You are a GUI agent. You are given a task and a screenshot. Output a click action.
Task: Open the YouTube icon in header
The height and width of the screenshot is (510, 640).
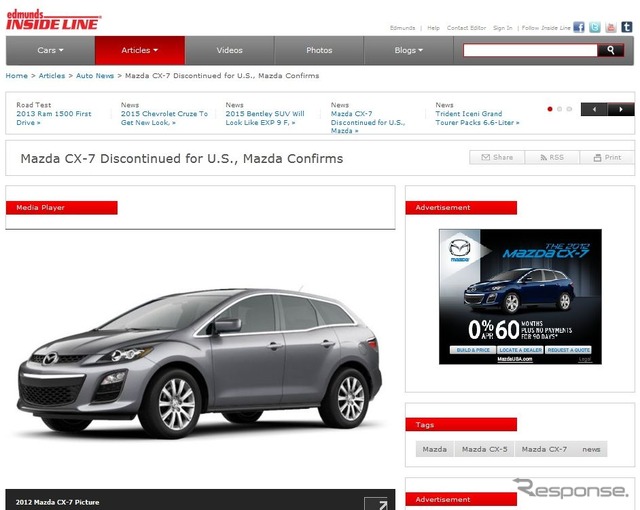pos(611,27)
